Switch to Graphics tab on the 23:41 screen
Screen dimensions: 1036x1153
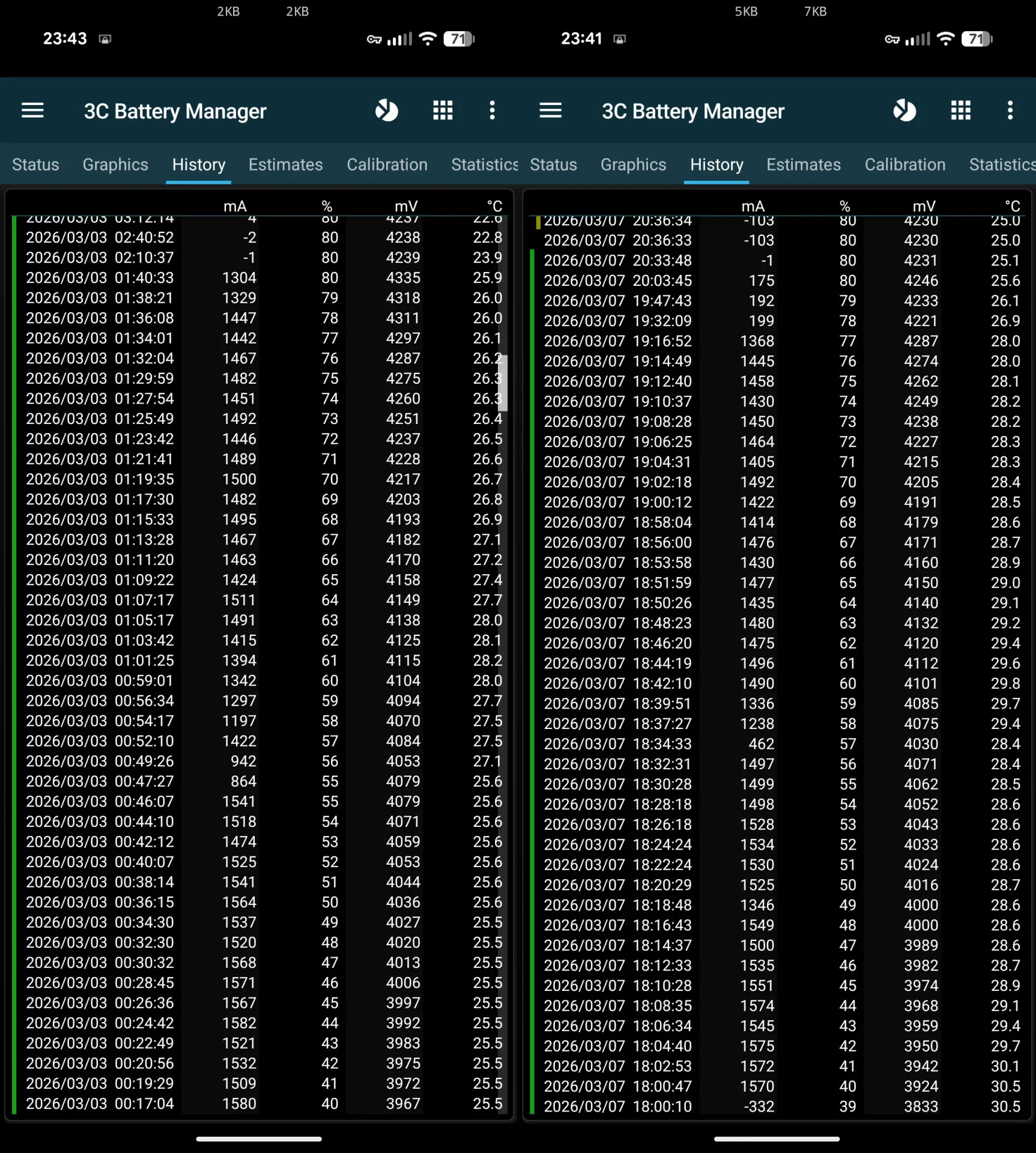click(633, 165)
